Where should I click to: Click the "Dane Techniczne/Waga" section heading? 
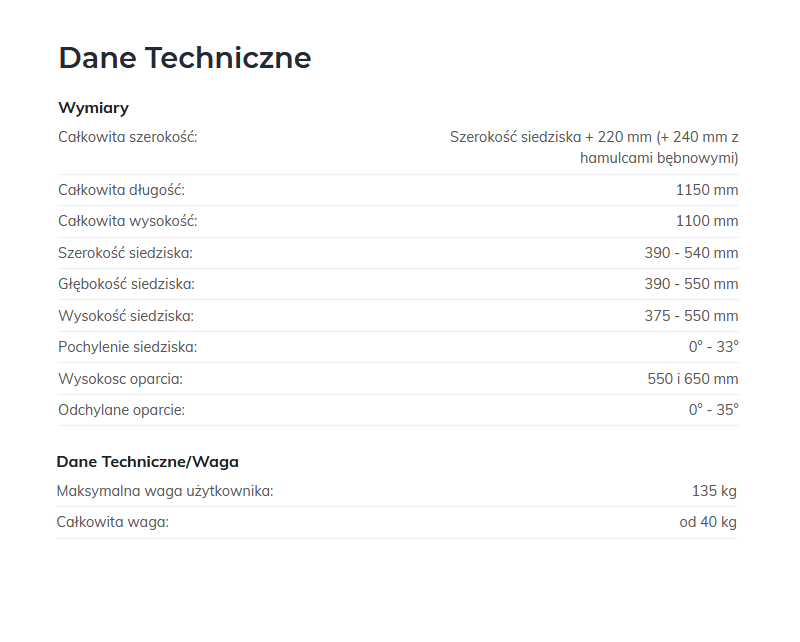[x=147, y=462]
